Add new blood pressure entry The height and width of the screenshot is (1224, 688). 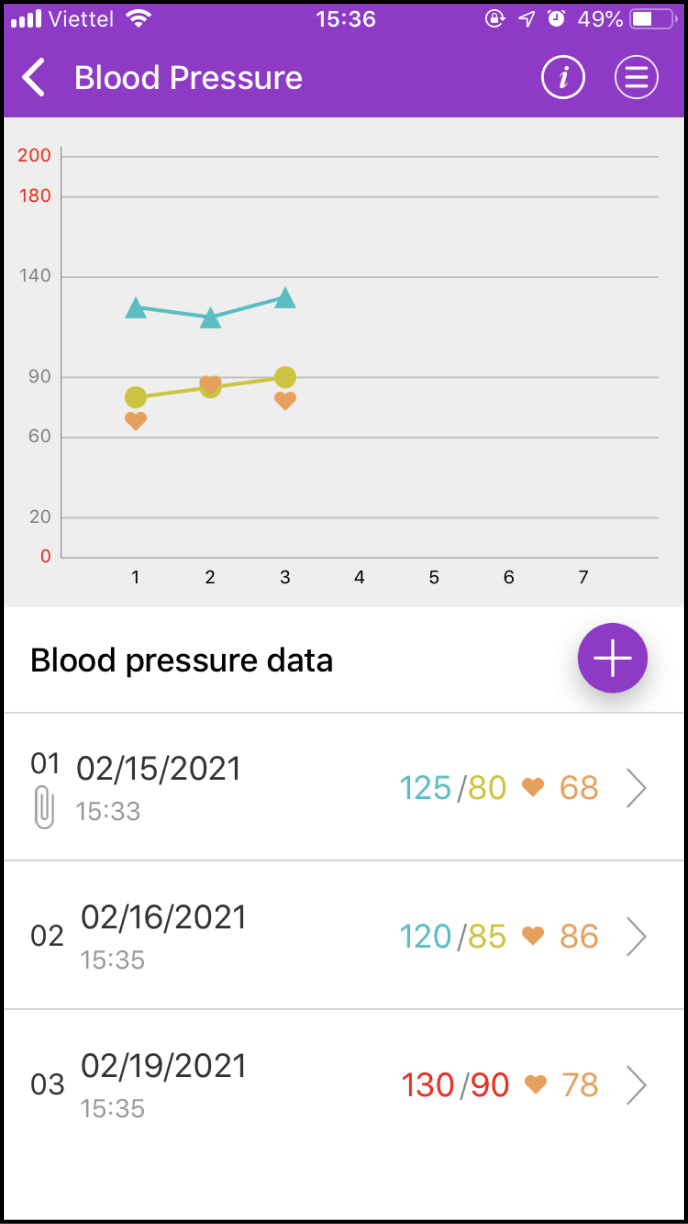612,658
